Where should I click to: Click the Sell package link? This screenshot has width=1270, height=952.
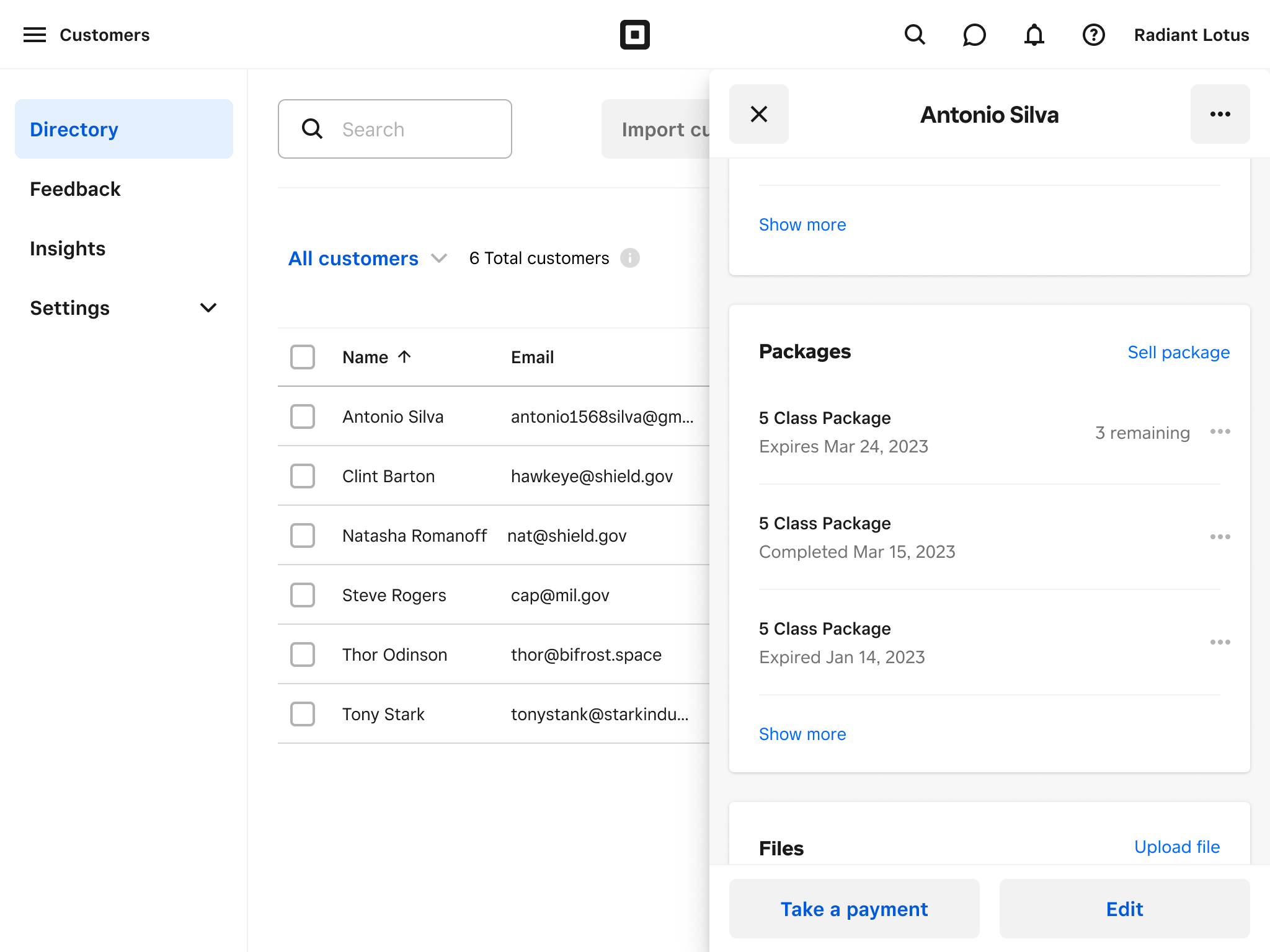pyautogui.click(x=1178, y=352)
